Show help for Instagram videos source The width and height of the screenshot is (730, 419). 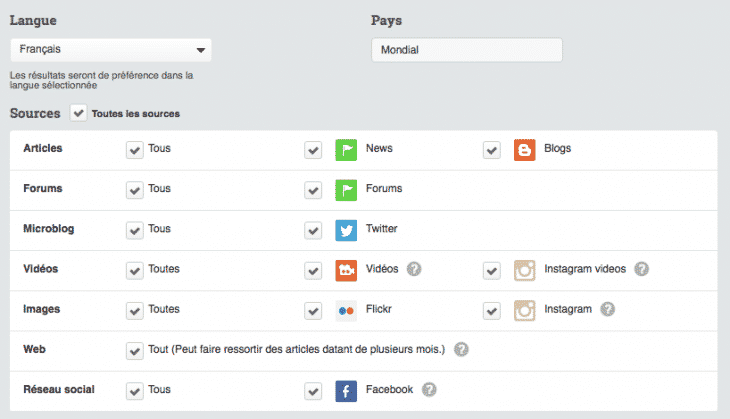(642, 269)
